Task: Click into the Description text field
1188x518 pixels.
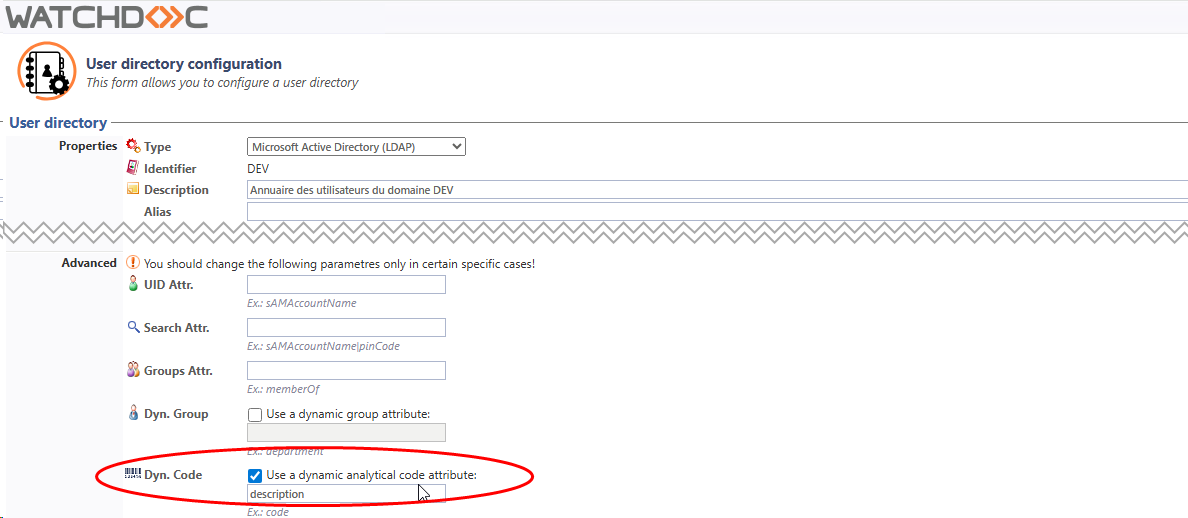Action: 717,190
